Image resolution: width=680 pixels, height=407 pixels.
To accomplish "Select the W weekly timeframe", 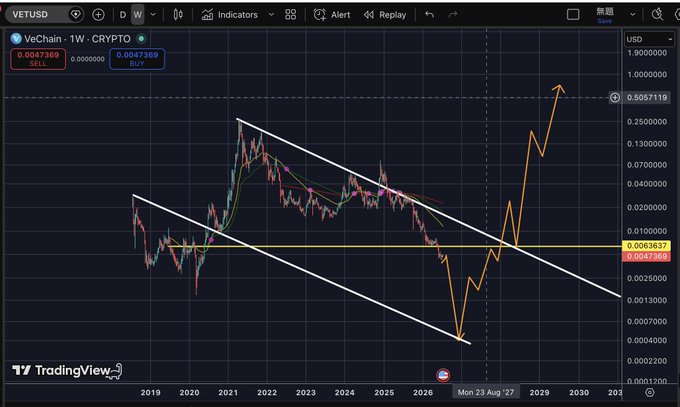I will coord(137,15).
